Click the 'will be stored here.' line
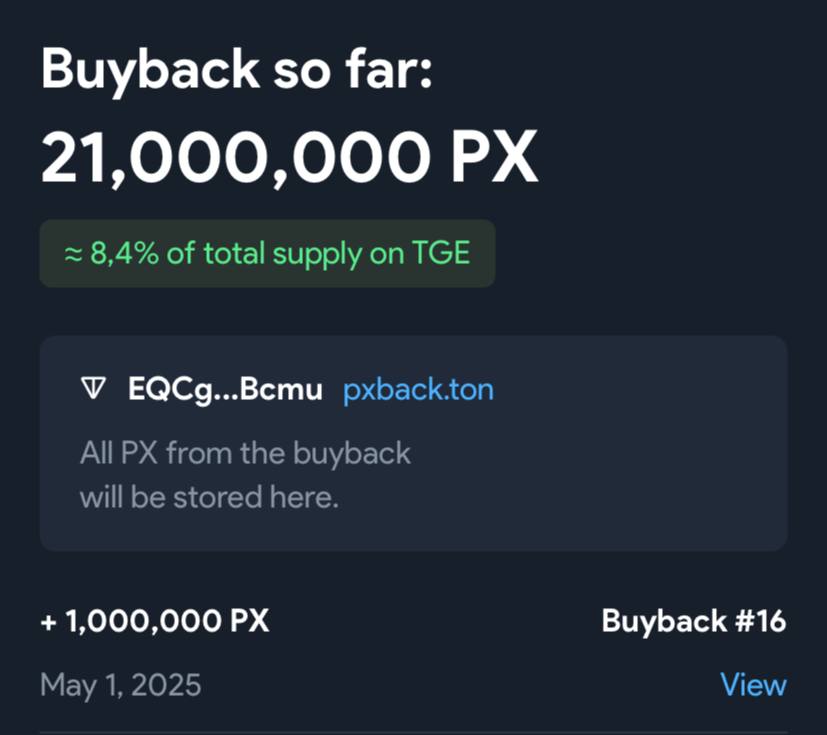The width and height of the screenshot is (827, 735). pyautogui.click(x=209, y=497)
